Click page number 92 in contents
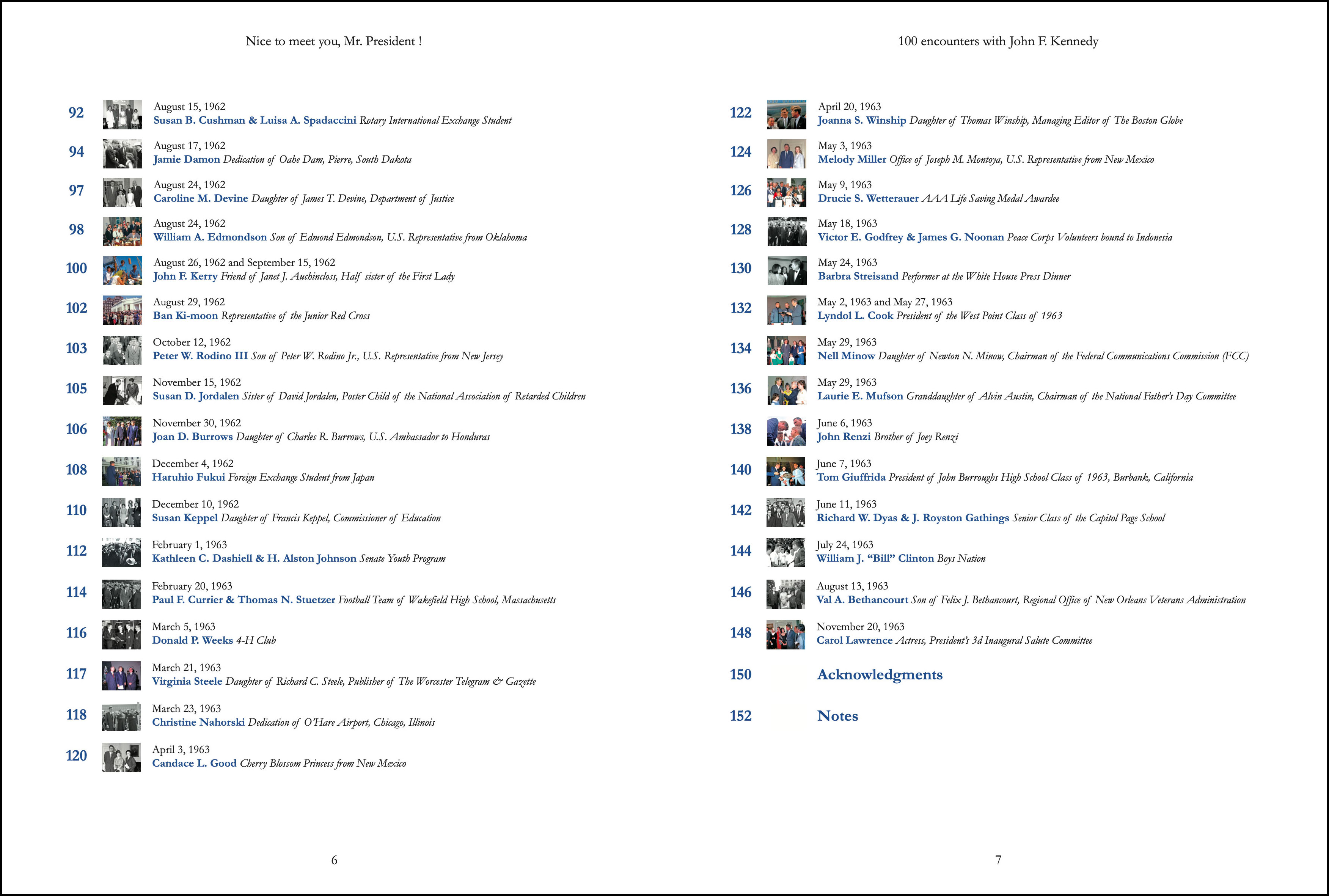1329x896 pixels. (76, 113)
